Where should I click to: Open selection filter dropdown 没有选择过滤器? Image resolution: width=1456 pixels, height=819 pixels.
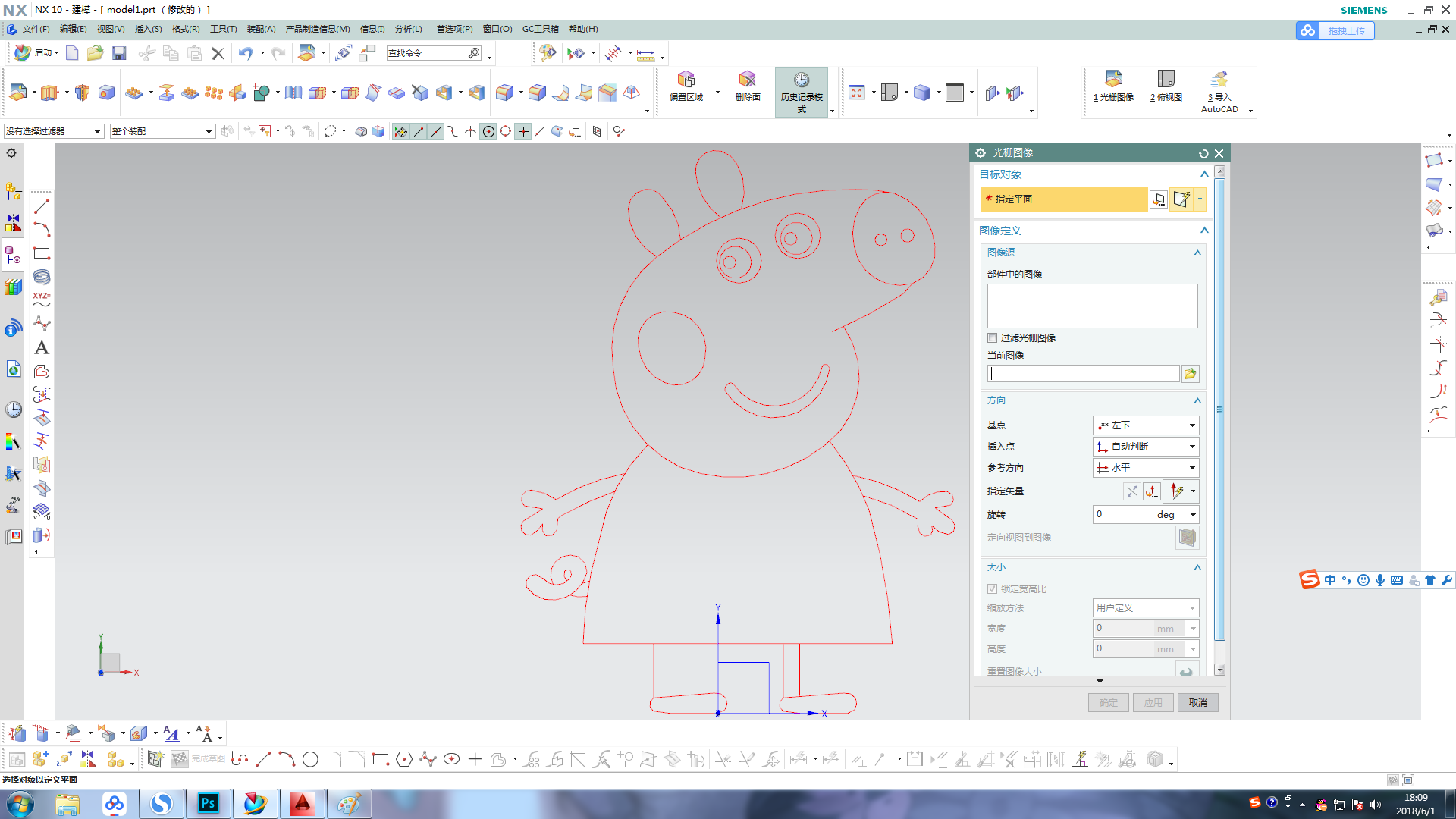pyautogui.click(x=53, y=131)
